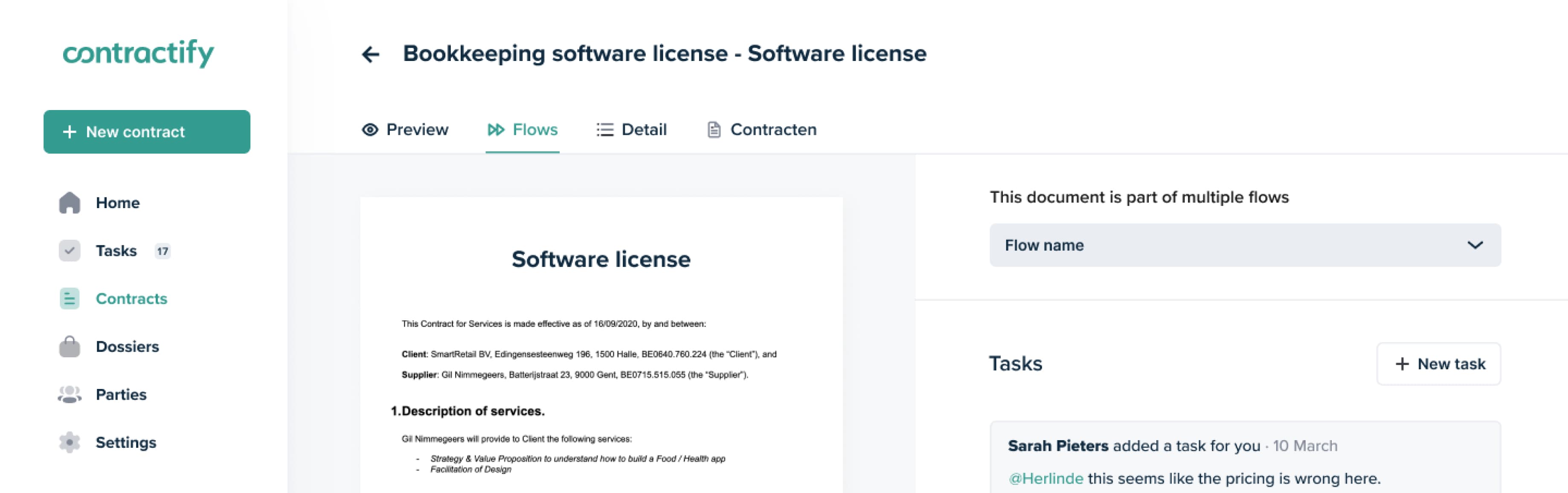Click 'Gil Nimmegeers will provide to Client' line
Screen dimensions: 1568x493
click(516, 439)
